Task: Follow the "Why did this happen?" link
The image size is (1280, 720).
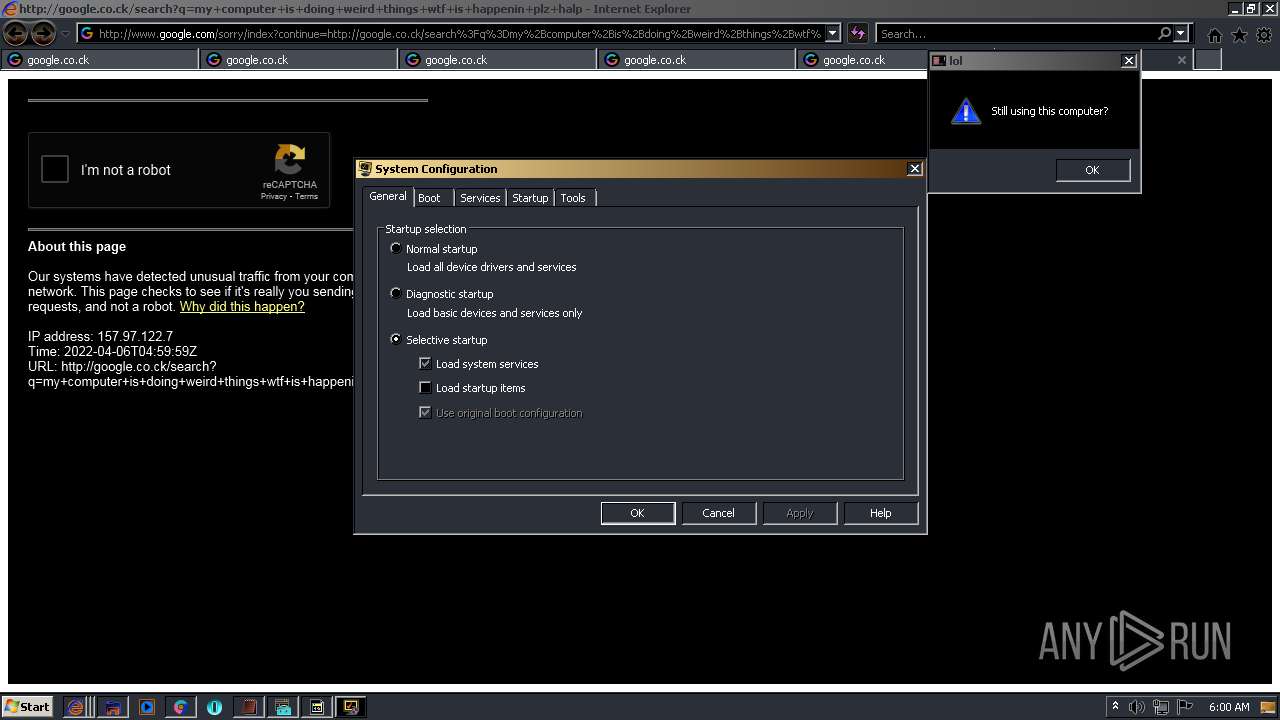Action: tap(242, 307)
